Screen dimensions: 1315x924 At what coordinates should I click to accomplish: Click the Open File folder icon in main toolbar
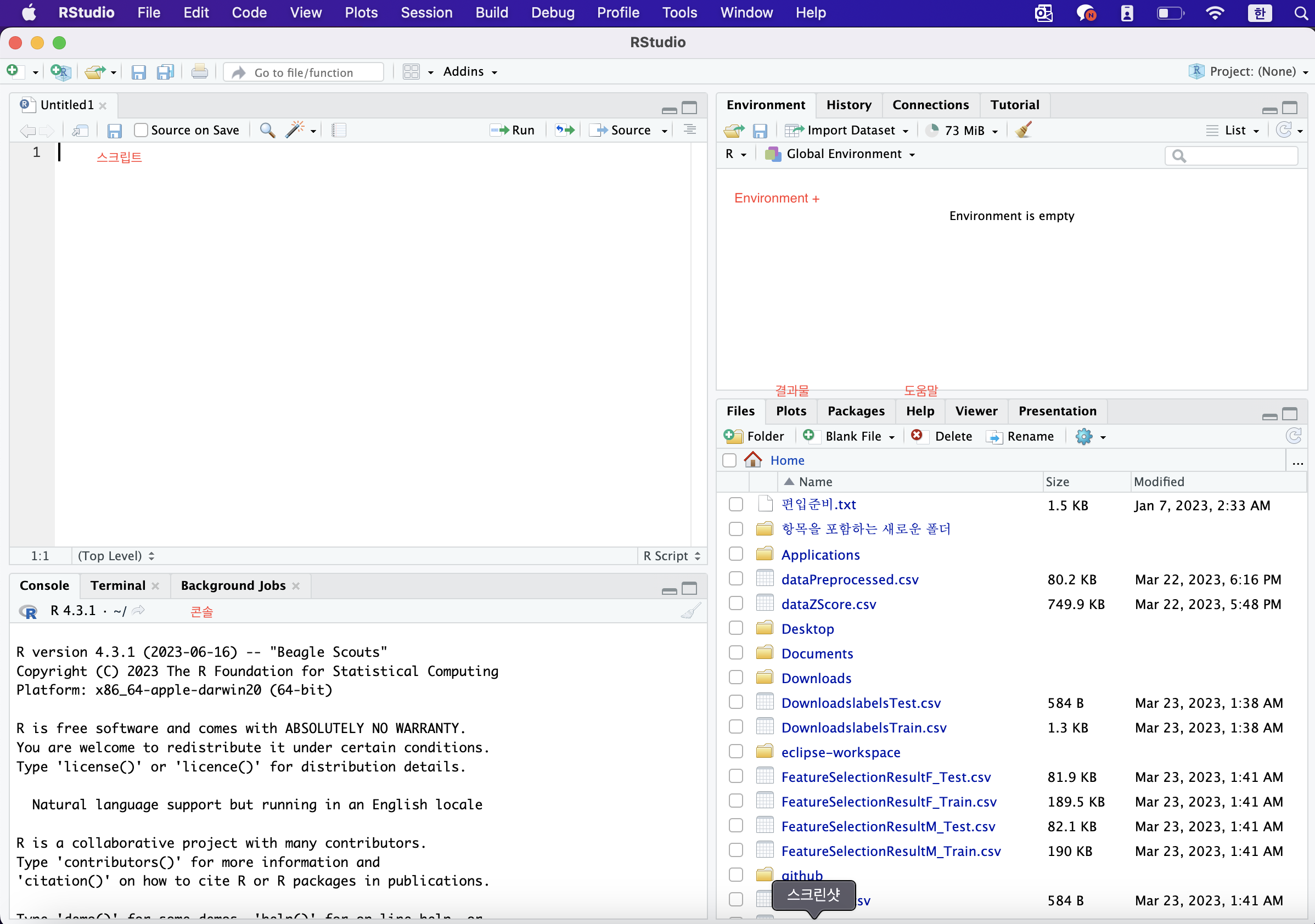point(95,71)
